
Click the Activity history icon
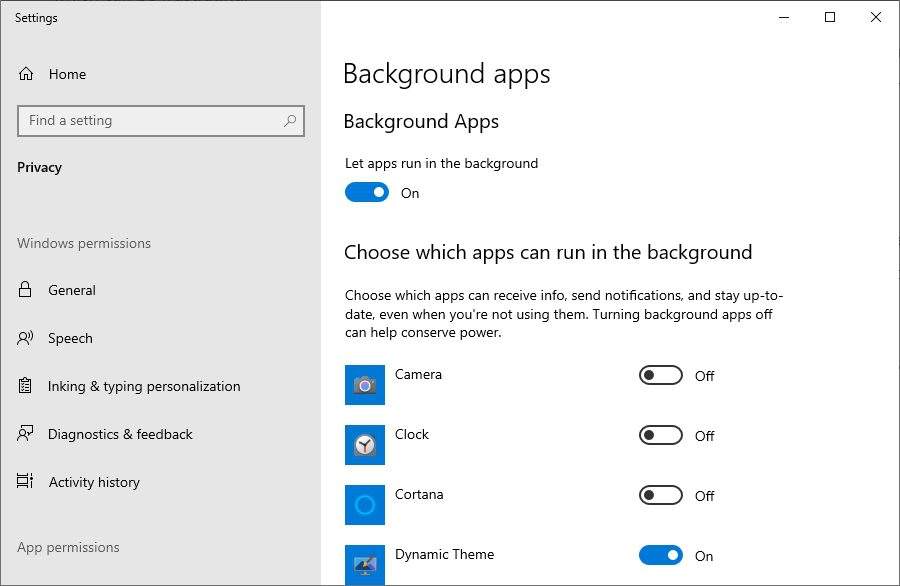pos(25,481)
